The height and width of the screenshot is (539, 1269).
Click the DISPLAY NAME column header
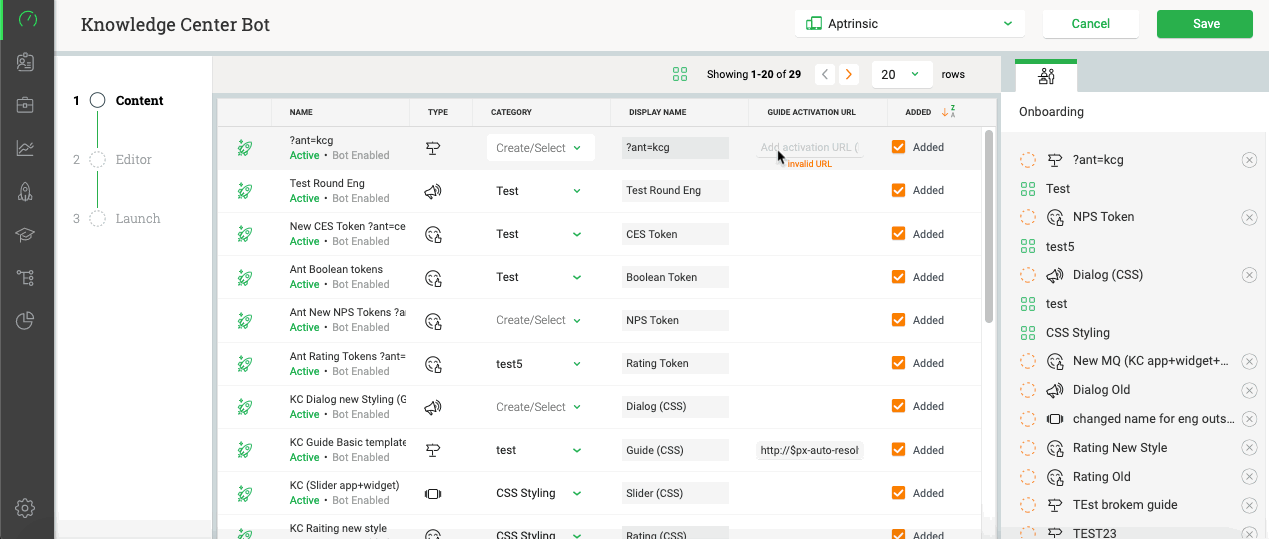click(658, 112)
